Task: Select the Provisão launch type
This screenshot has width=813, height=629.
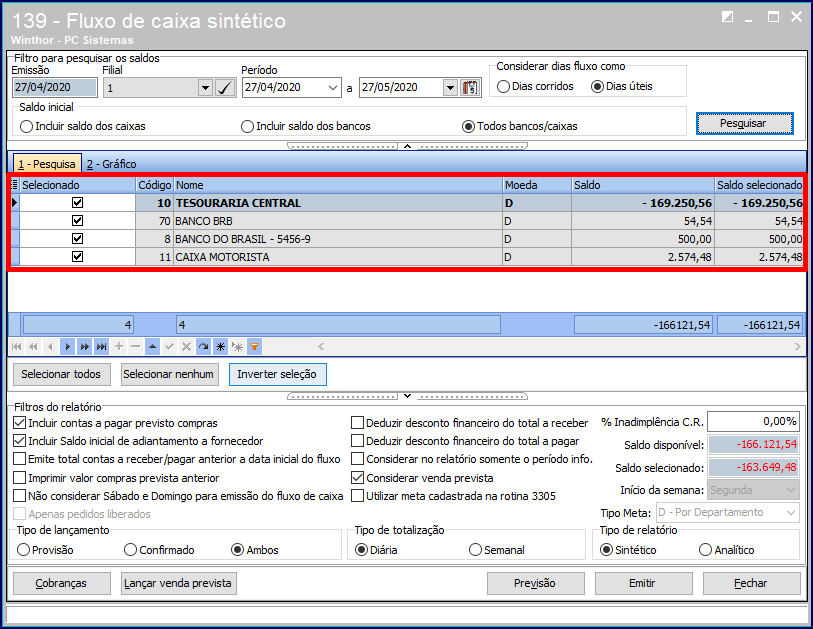Action: 45,550
